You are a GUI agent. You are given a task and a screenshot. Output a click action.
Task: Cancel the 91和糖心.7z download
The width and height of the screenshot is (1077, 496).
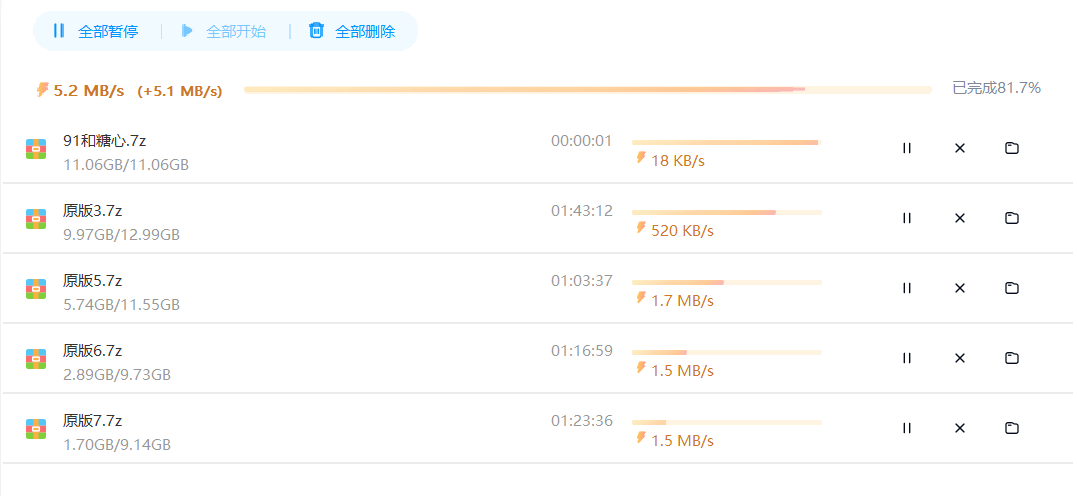click(960, 148)
